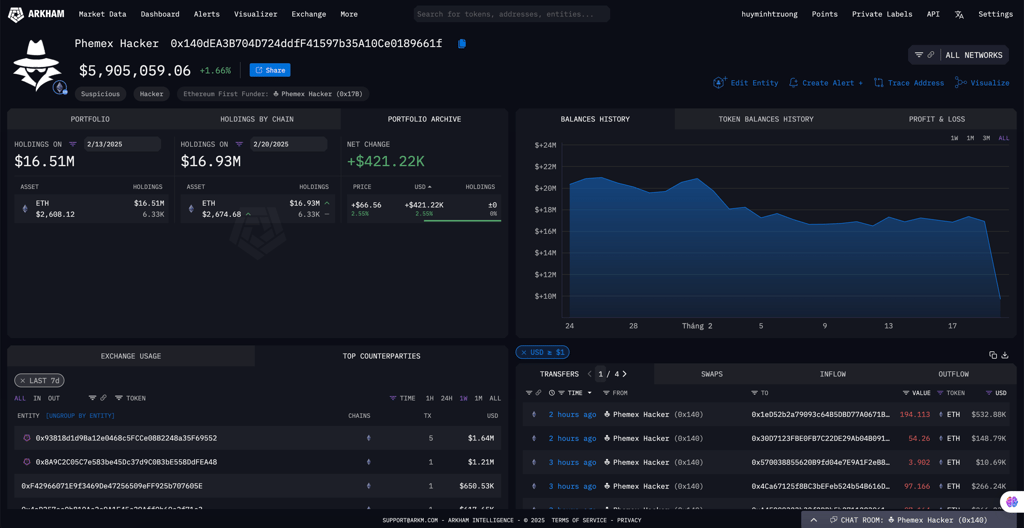Set balance chart range to 1W
This screenshot has height=528, width=1024.
point(954,138)
